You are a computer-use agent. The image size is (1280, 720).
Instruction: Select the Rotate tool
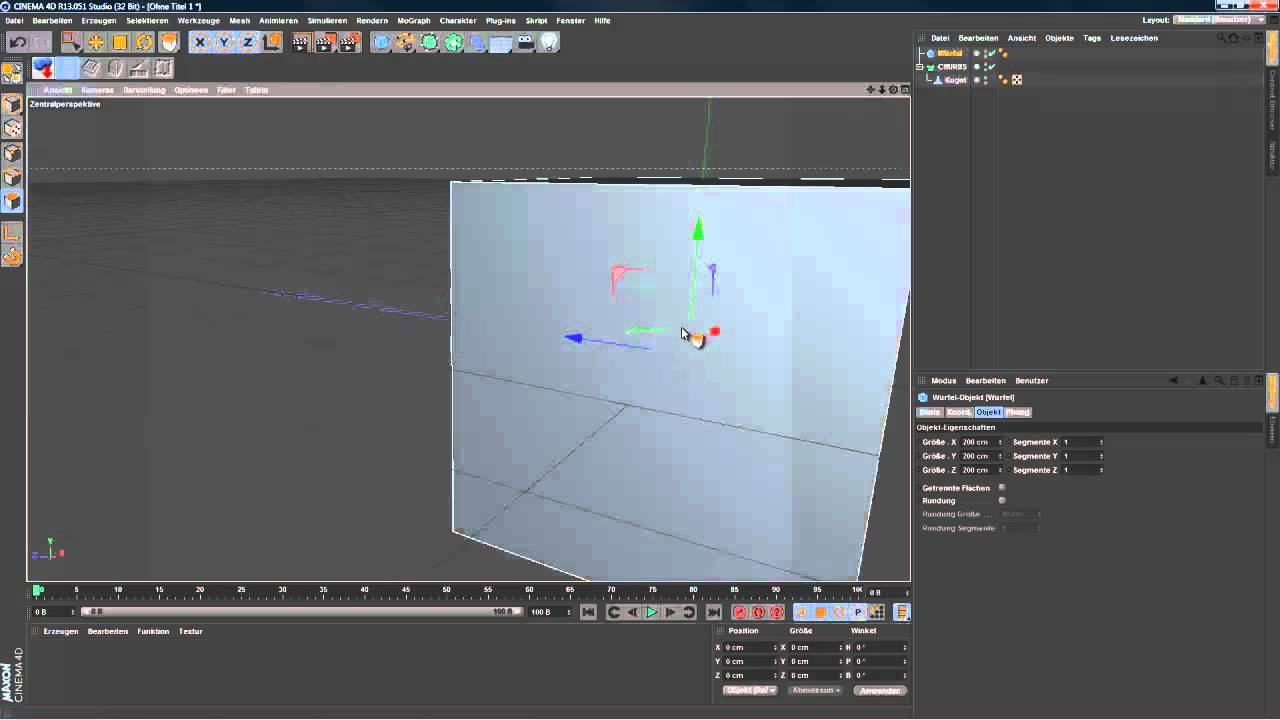pyautogui.click(x=144, y=42)
